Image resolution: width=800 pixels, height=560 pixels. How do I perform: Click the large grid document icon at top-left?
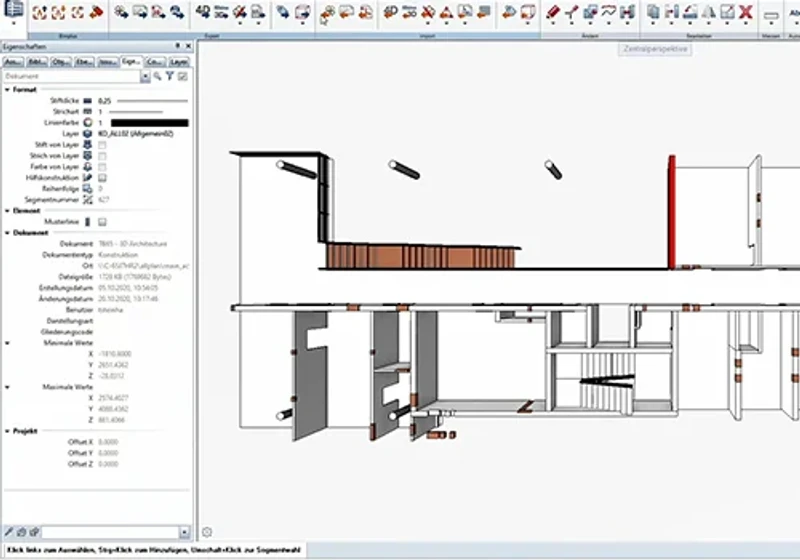click(14, 9)
